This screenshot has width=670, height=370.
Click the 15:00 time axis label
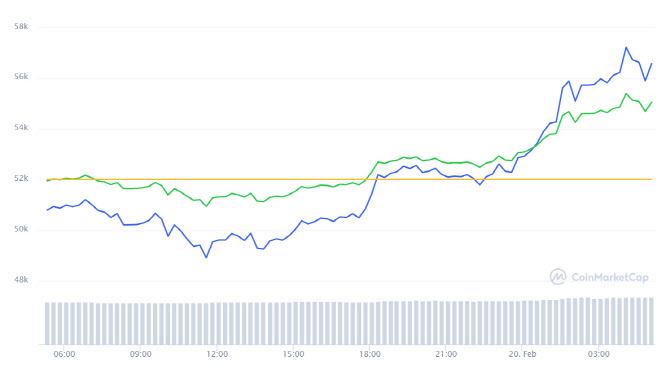coord(294,354)
